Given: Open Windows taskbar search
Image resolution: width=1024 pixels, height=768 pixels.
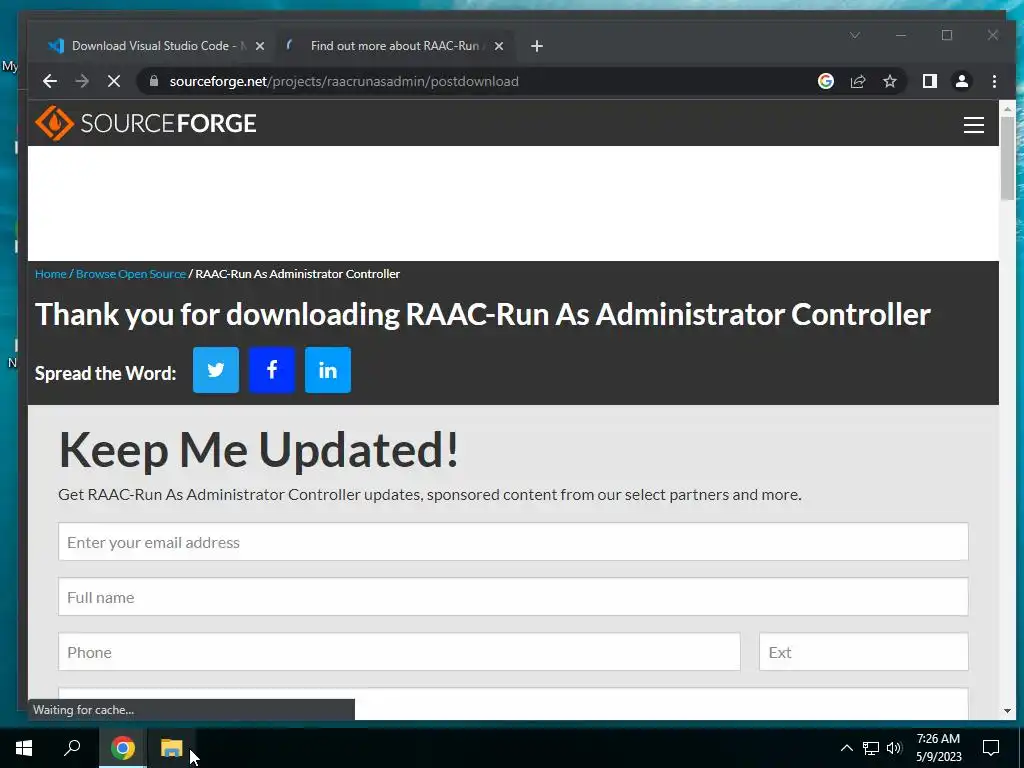Looking at the screenshot, I should [x=72, y=747].
